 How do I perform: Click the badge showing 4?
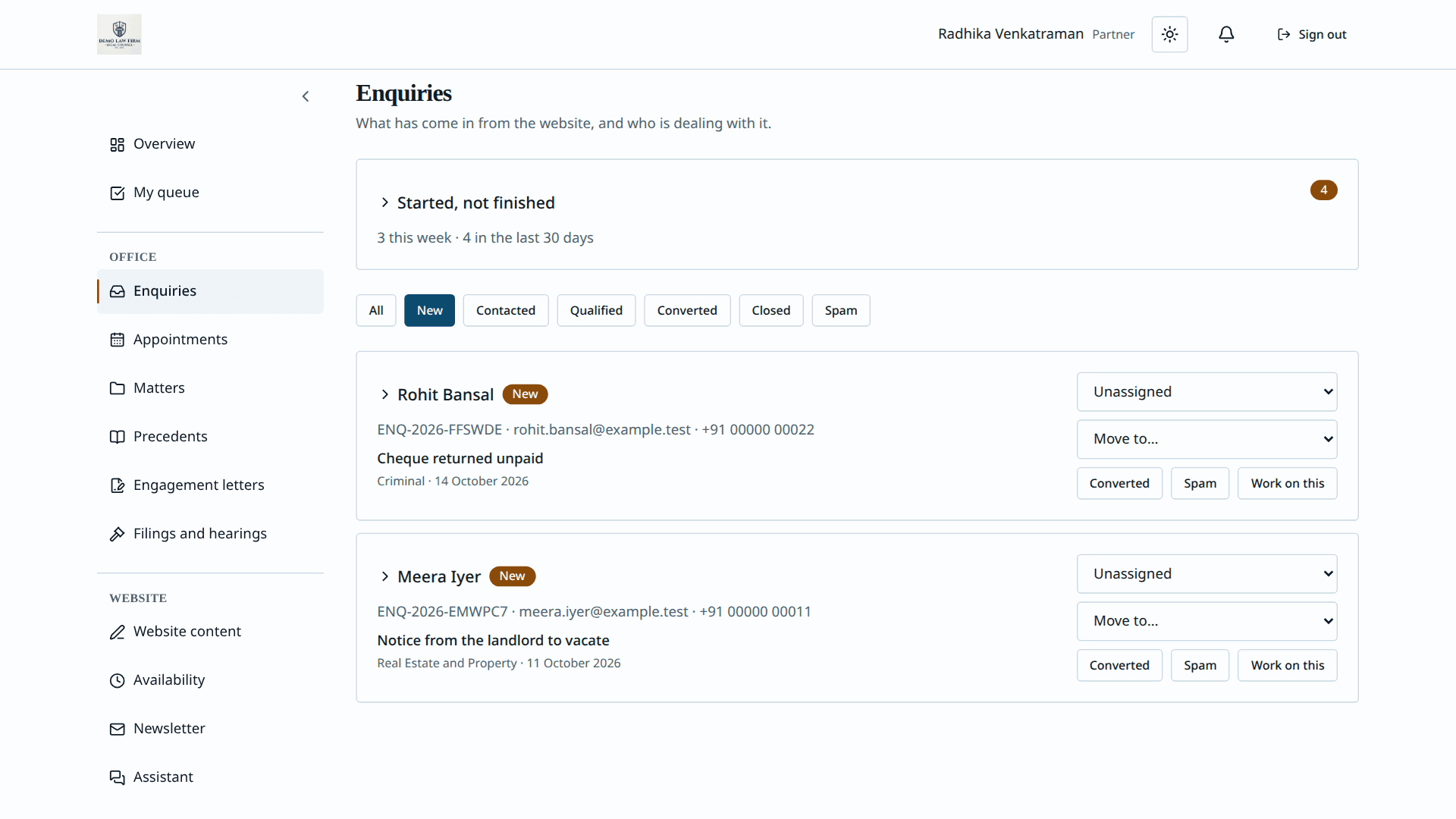click(x=1323, y=190)
